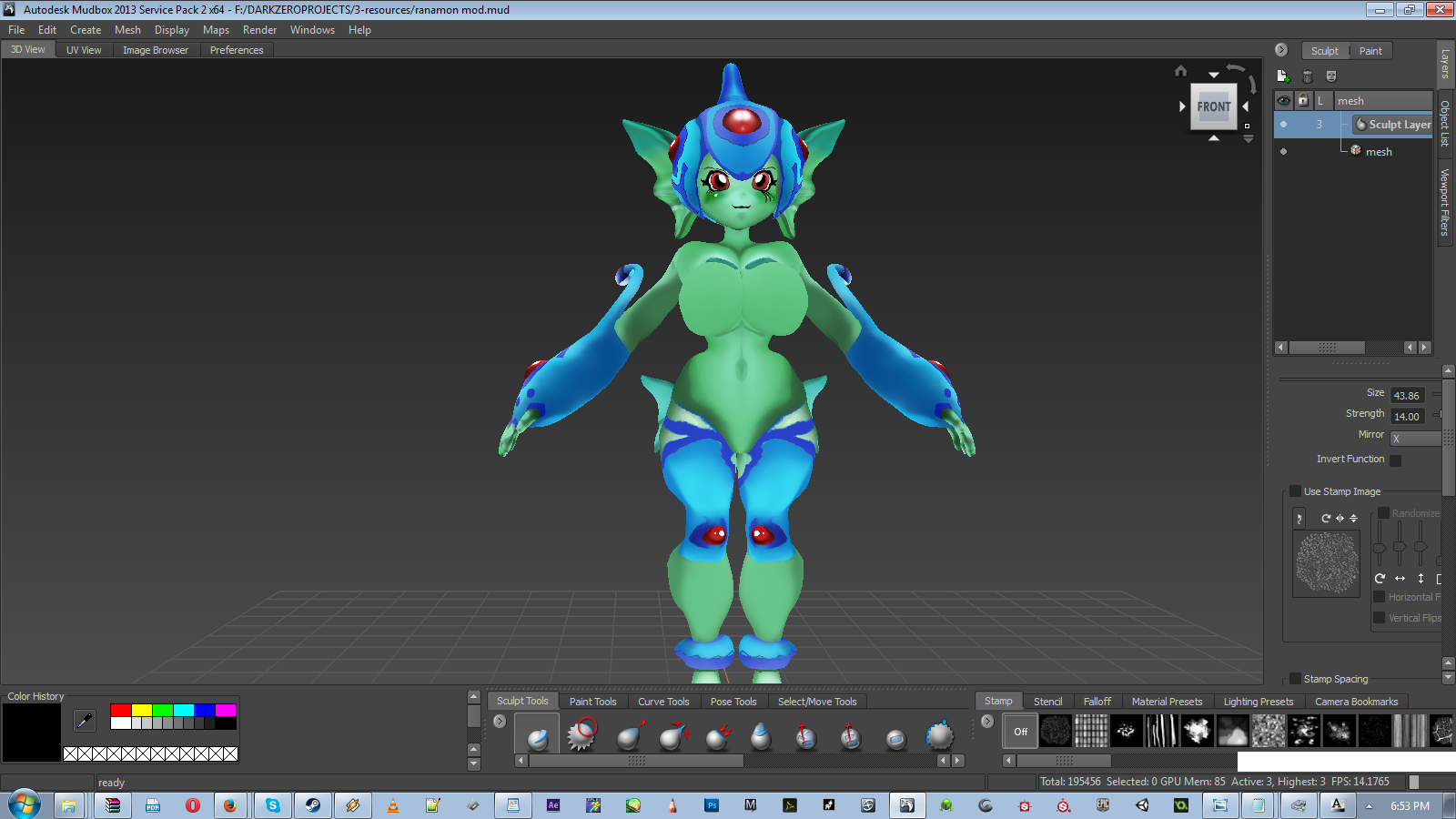Click the Paint layers button
1456x819 pixels.
click(x=1370, y=51)
